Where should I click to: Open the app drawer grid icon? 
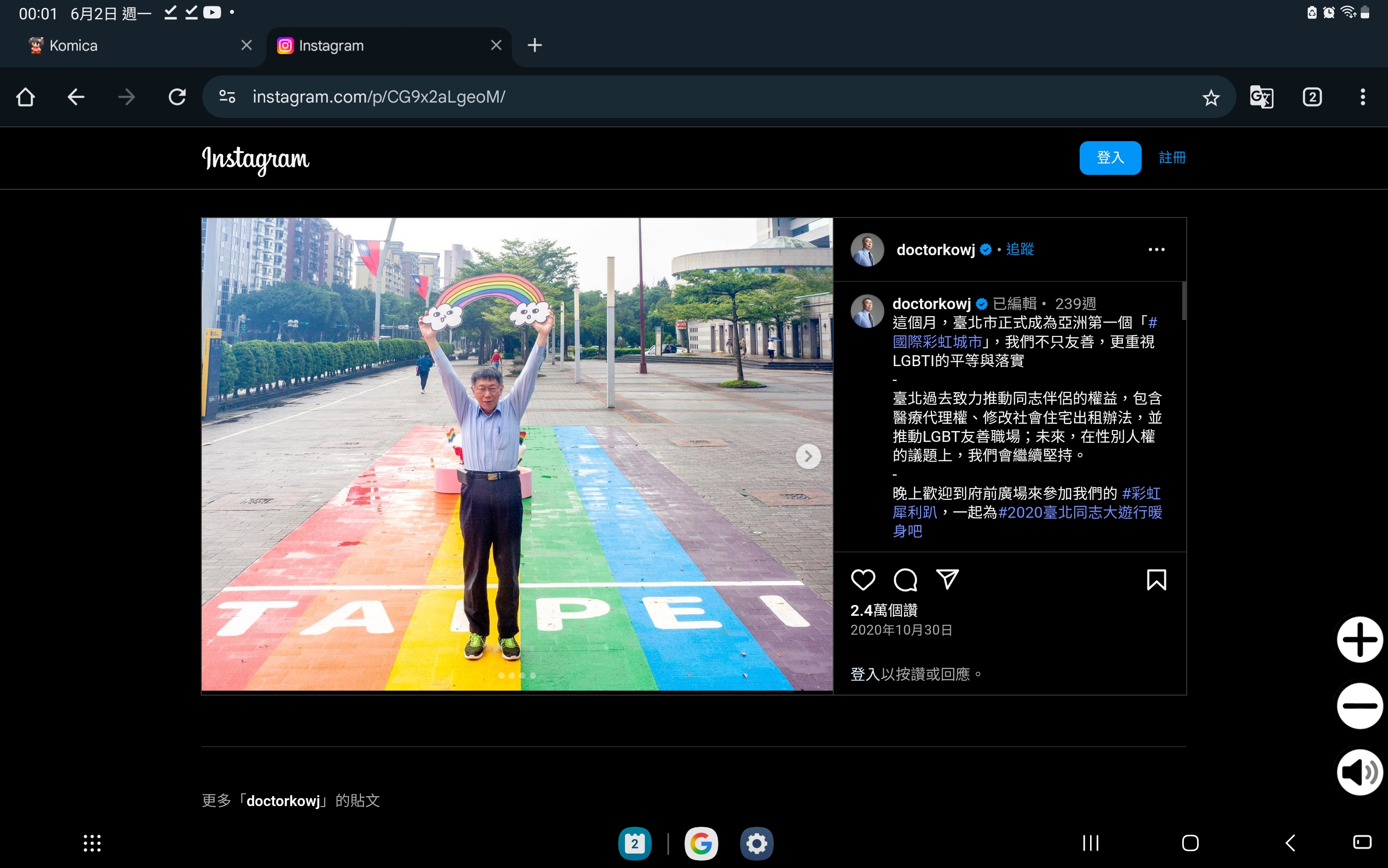tap(92, 843)
